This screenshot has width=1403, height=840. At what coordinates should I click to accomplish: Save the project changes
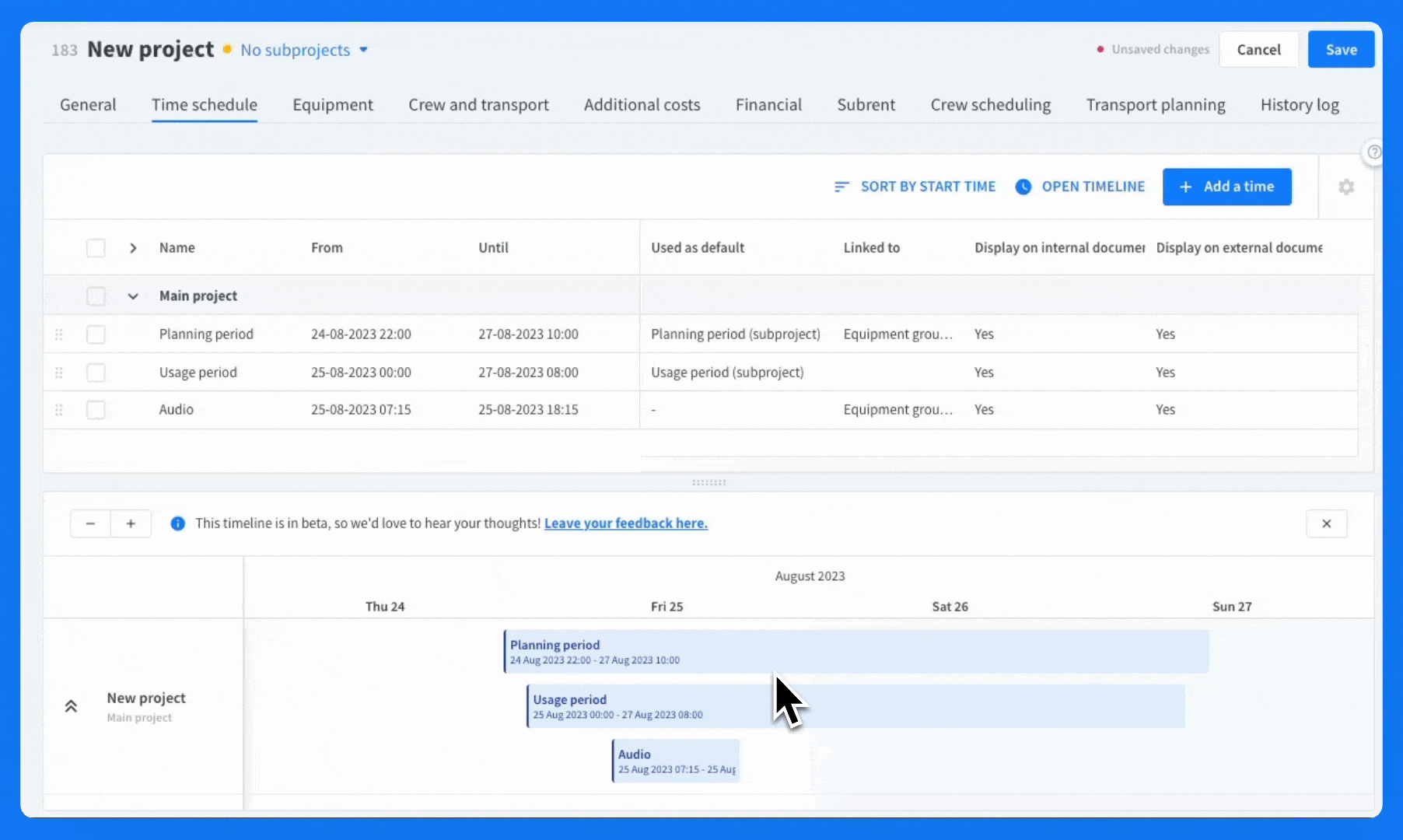(x=1342, y=50)
